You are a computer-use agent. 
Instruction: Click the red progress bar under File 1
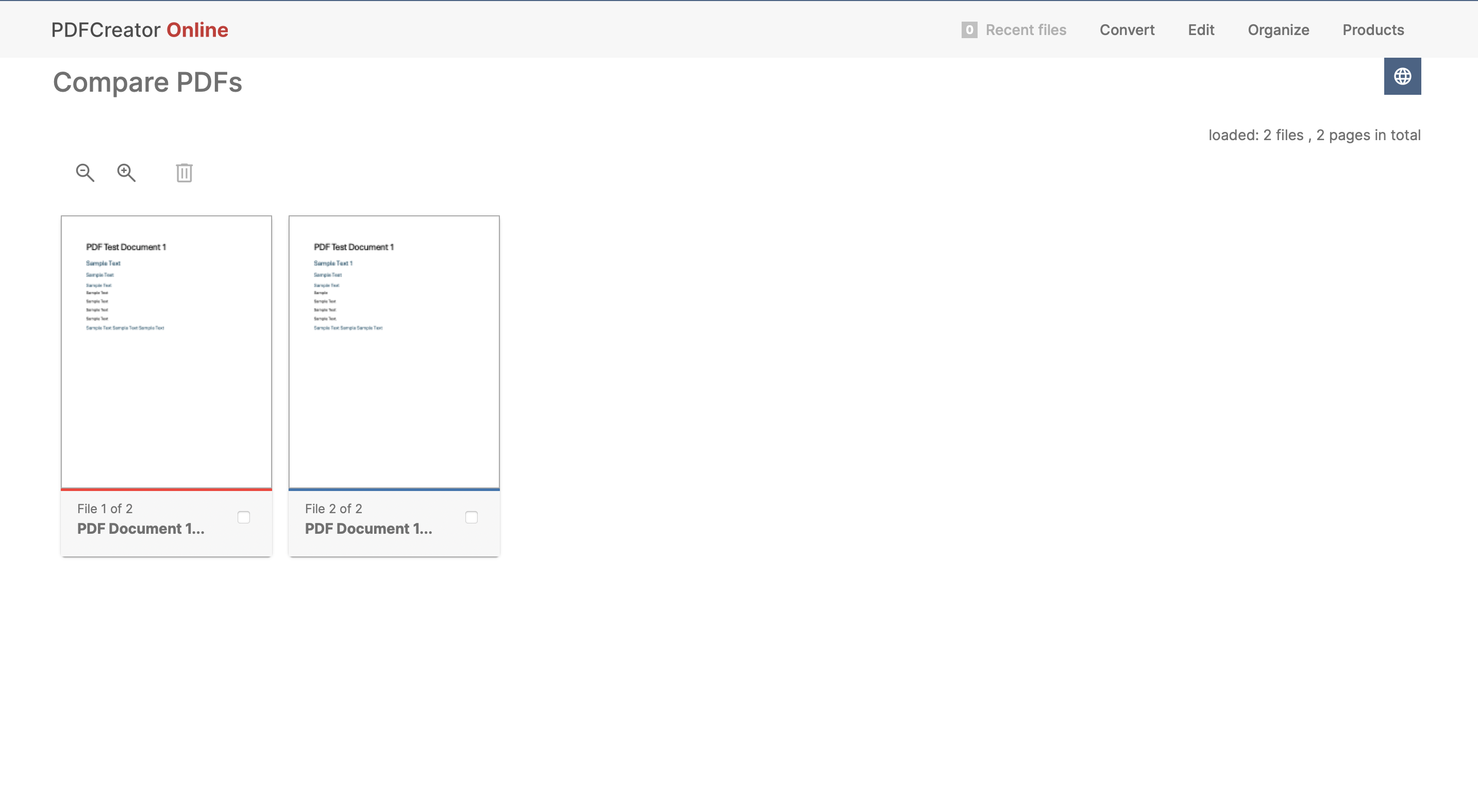point(166,489)
